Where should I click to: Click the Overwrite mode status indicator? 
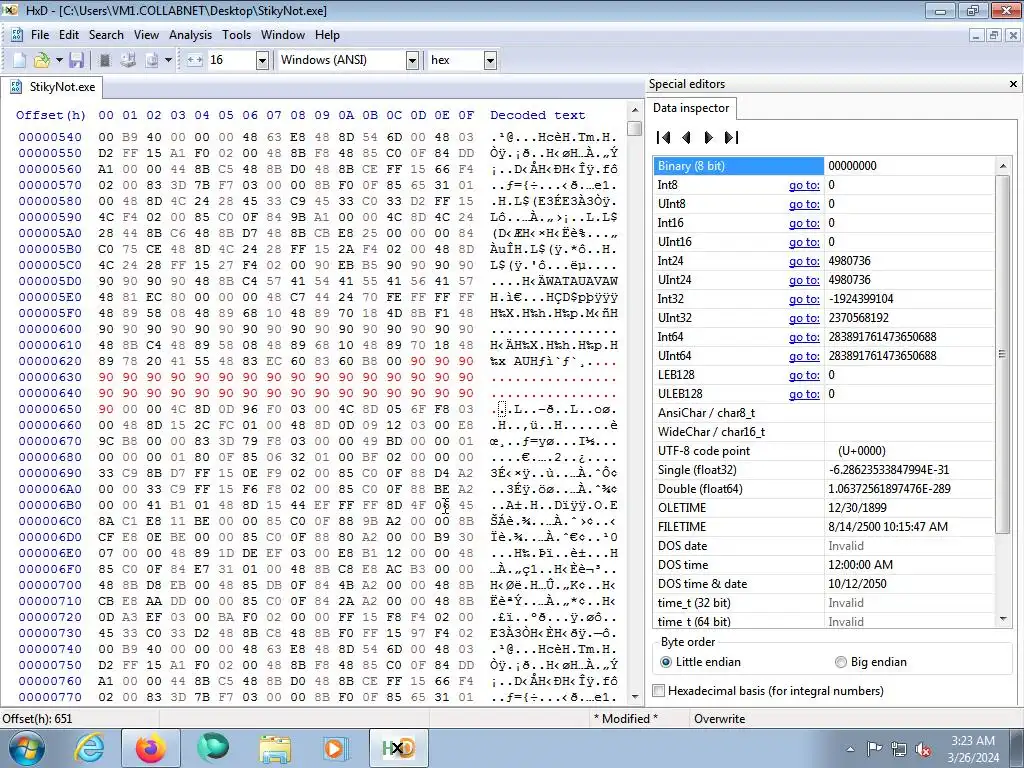click(719, 719)
